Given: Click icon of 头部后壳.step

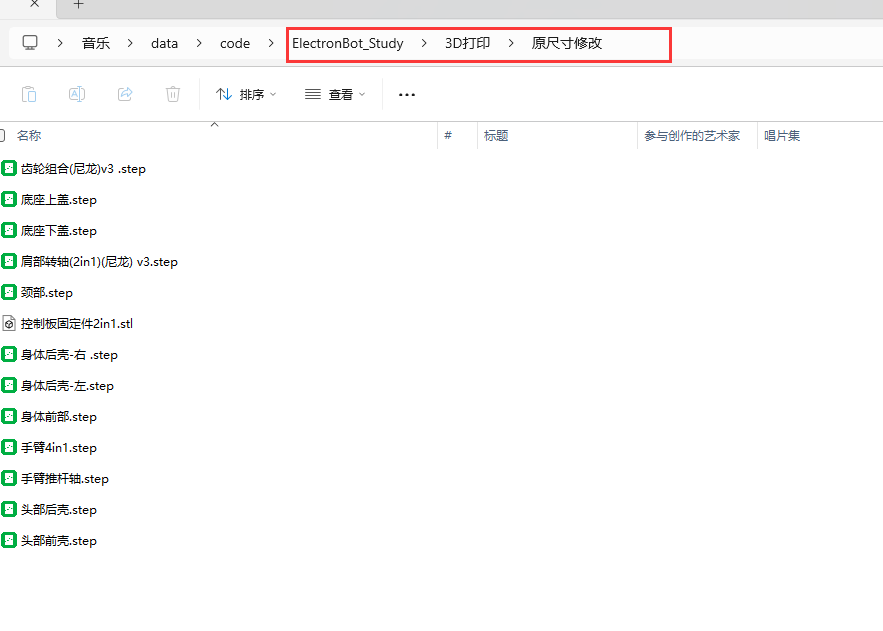Looking at the screenshot, I should coord(8,509).
